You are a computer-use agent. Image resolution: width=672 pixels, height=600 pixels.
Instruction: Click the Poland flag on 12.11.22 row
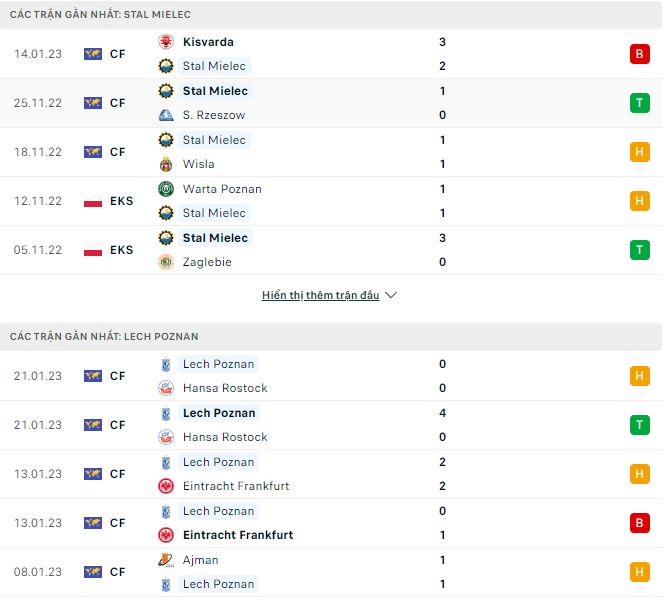click(93, 201)
